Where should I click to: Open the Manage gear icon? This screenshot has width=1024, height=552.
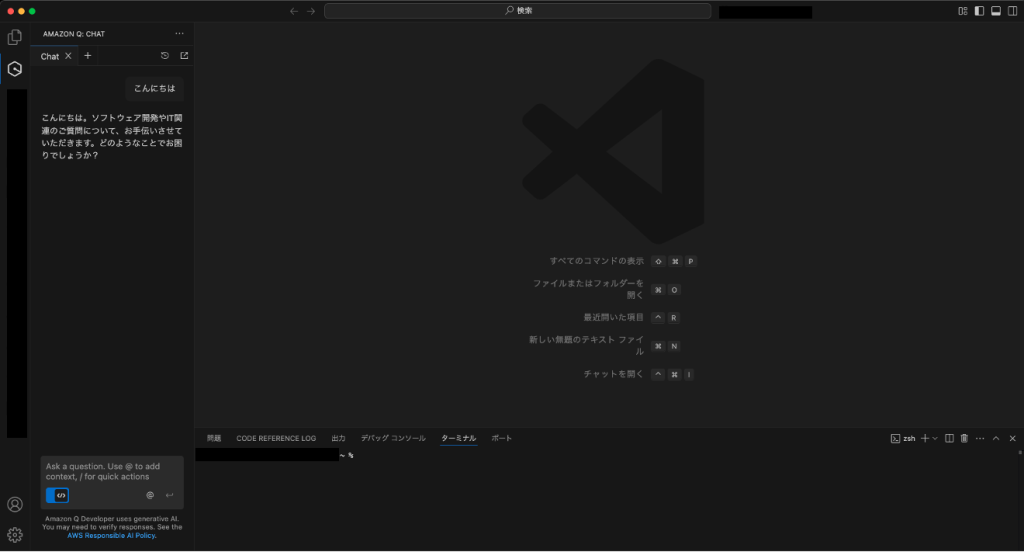[x=14, y=535]
